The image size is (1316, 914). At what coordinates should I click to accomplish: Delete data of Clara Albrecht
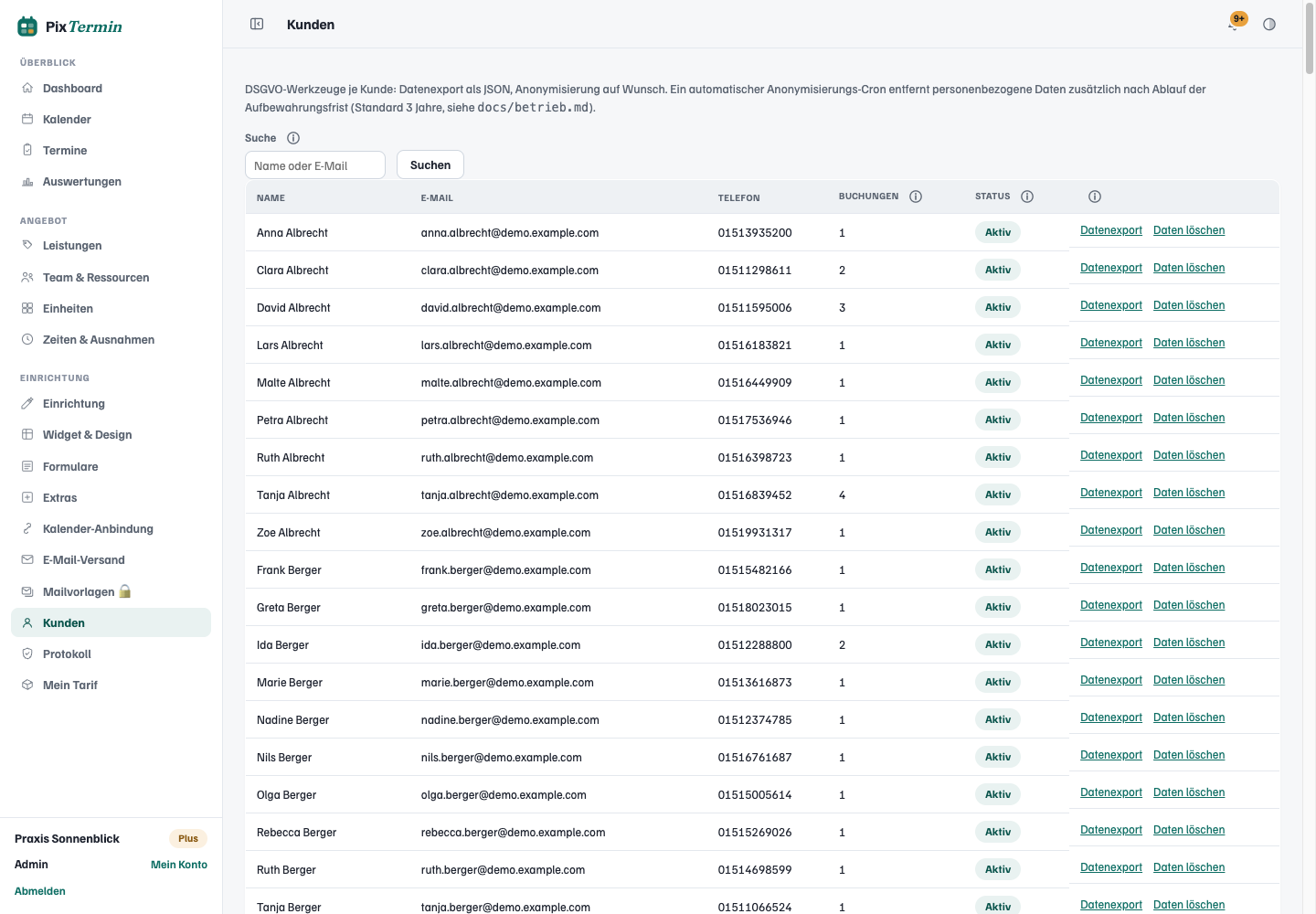pos(1189,268)
